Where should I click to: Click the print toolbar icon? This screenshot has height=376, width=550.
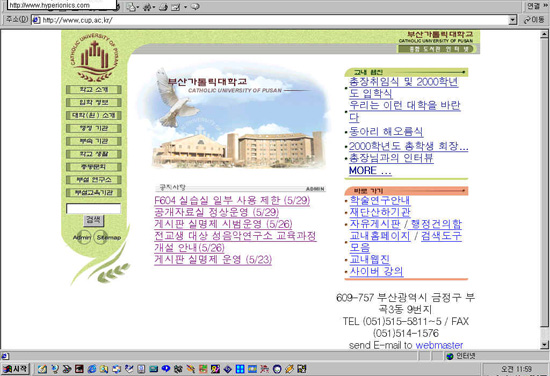click(x=163, y=7)
